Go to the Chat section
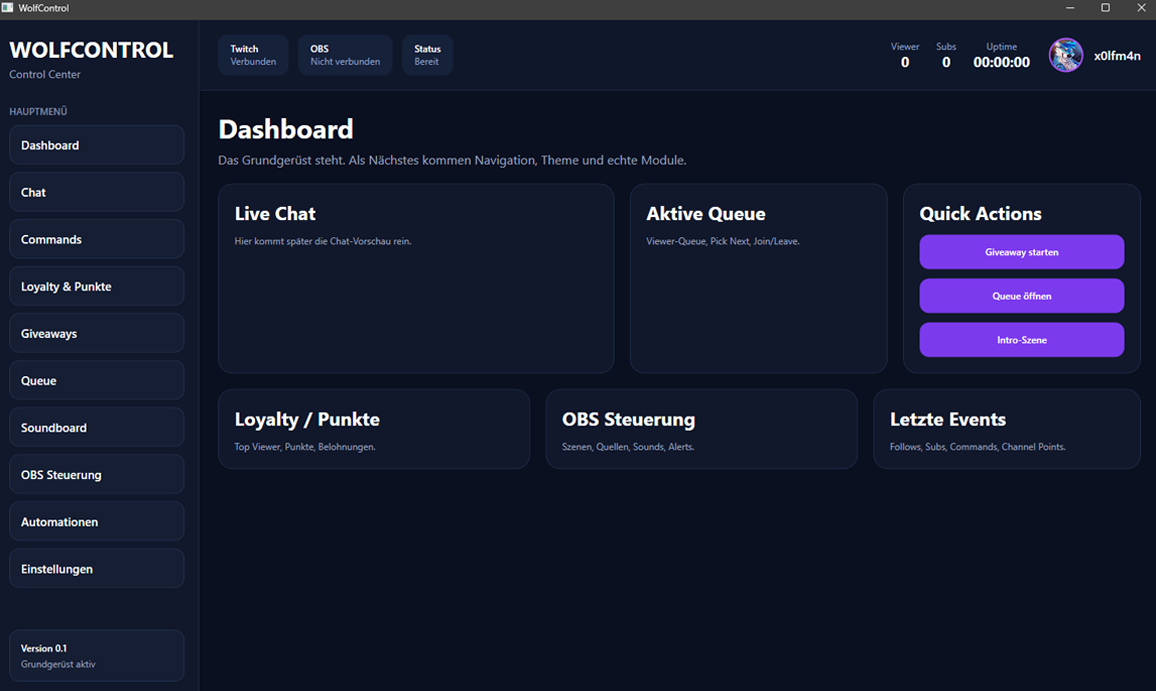This screenshot has width=1156, height=691. pyautogui.click(x=96, y=192)
